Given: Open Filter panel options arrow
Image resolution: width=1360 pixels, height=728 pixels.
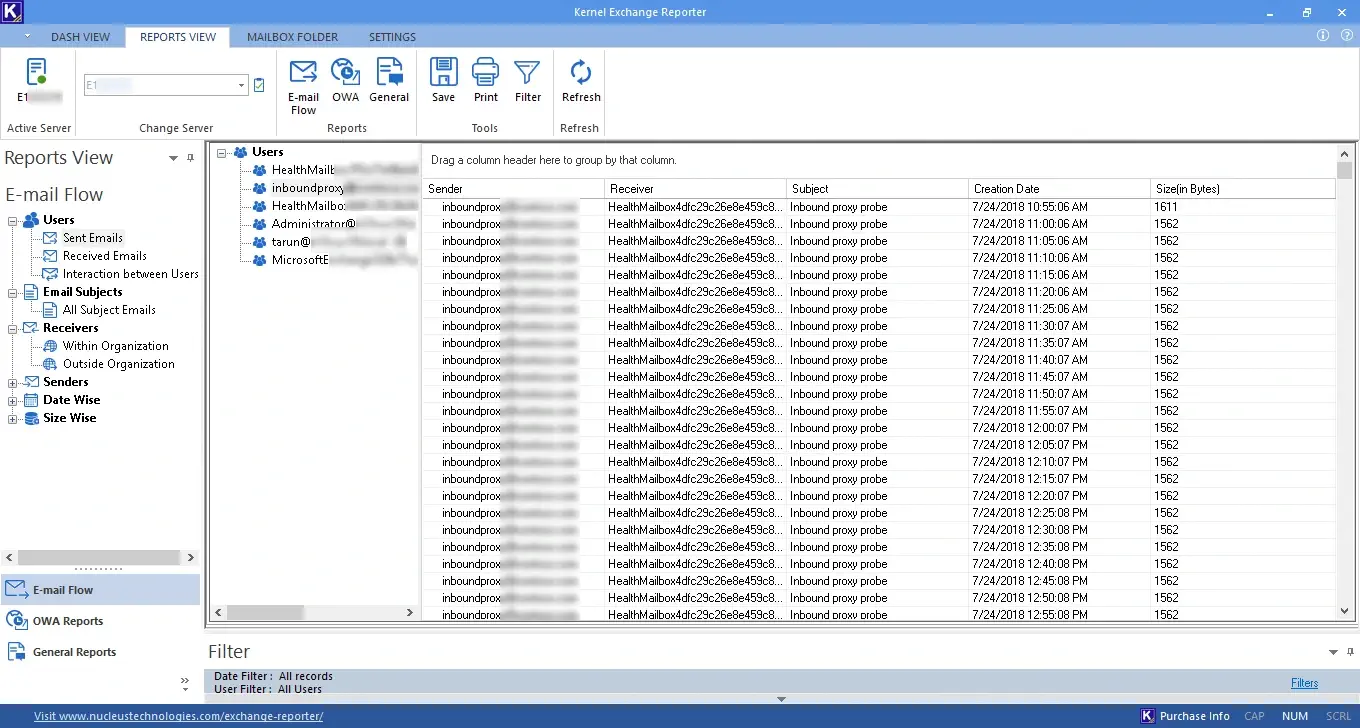Looking at the screenshot, I should 1333,652.
